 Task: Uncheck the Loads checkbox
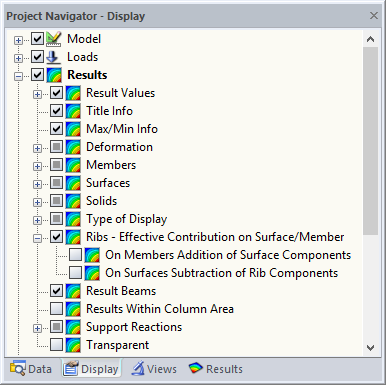(x=37, y=57)
